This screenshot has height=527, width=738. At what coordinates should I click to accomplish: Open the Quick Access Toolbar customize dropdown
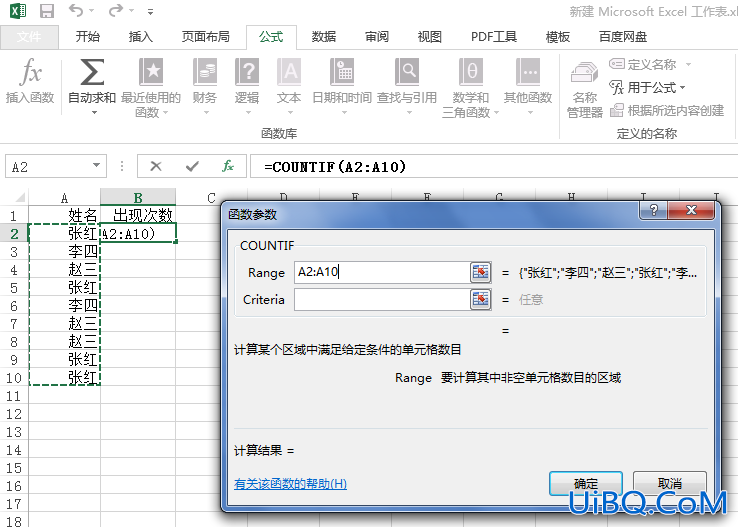click(151, 12)
